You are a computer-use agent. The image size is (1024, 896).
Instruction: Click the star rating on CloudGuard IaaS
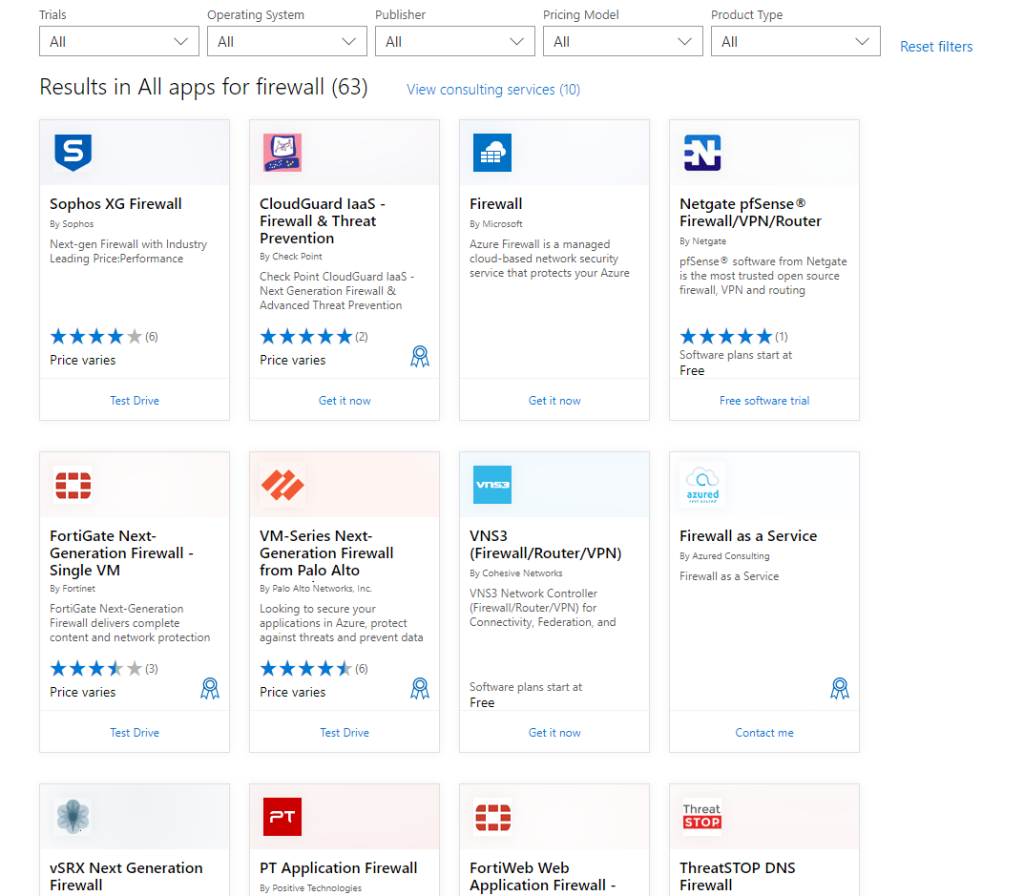tap(306, 337)
